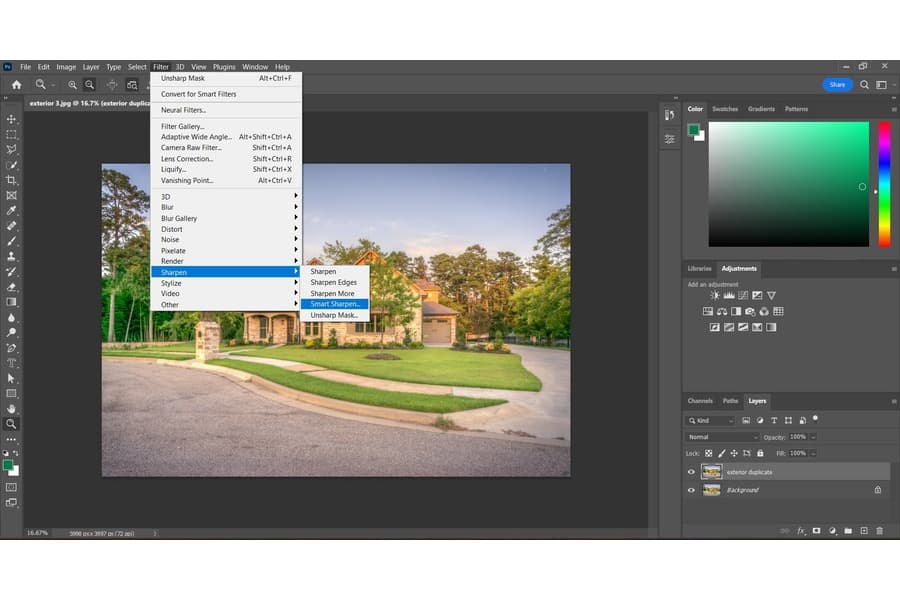Select the Clone Stamp tool
The width and height of the screenshot is (900, 600).
(x=11, y=256)
